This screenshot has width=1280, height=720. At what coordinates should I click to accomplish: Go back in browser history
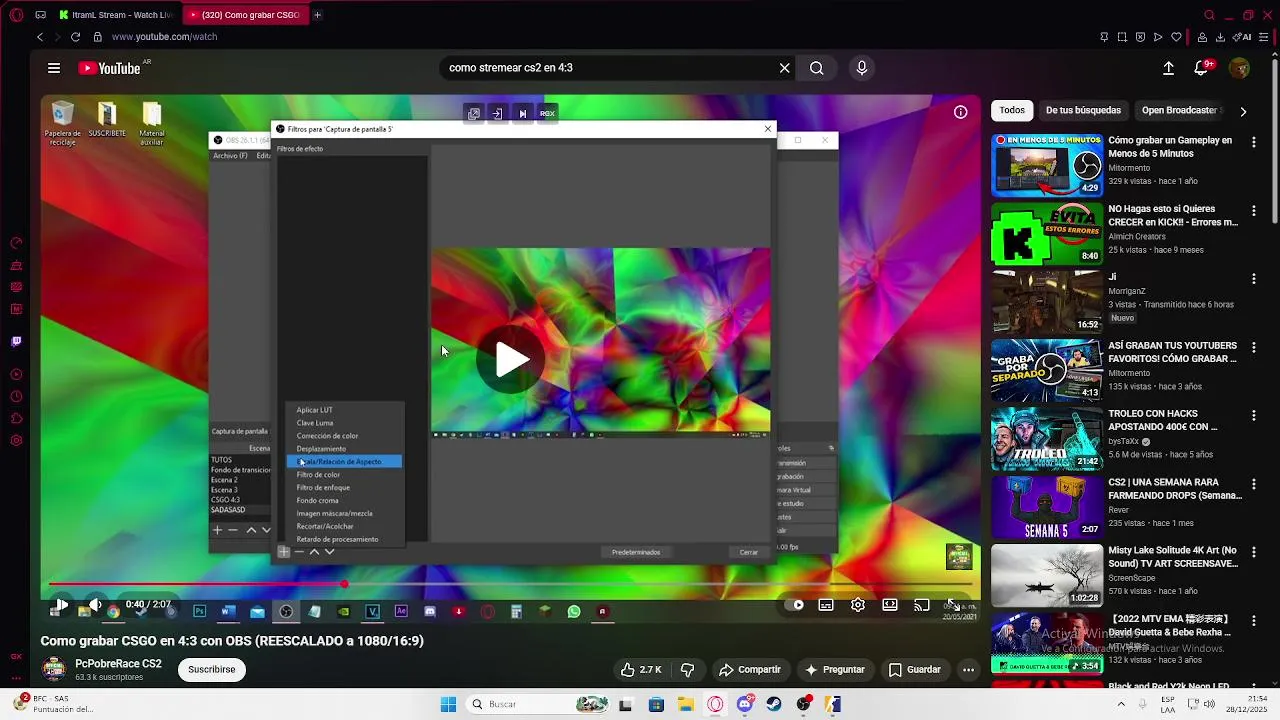coord(40,37)
